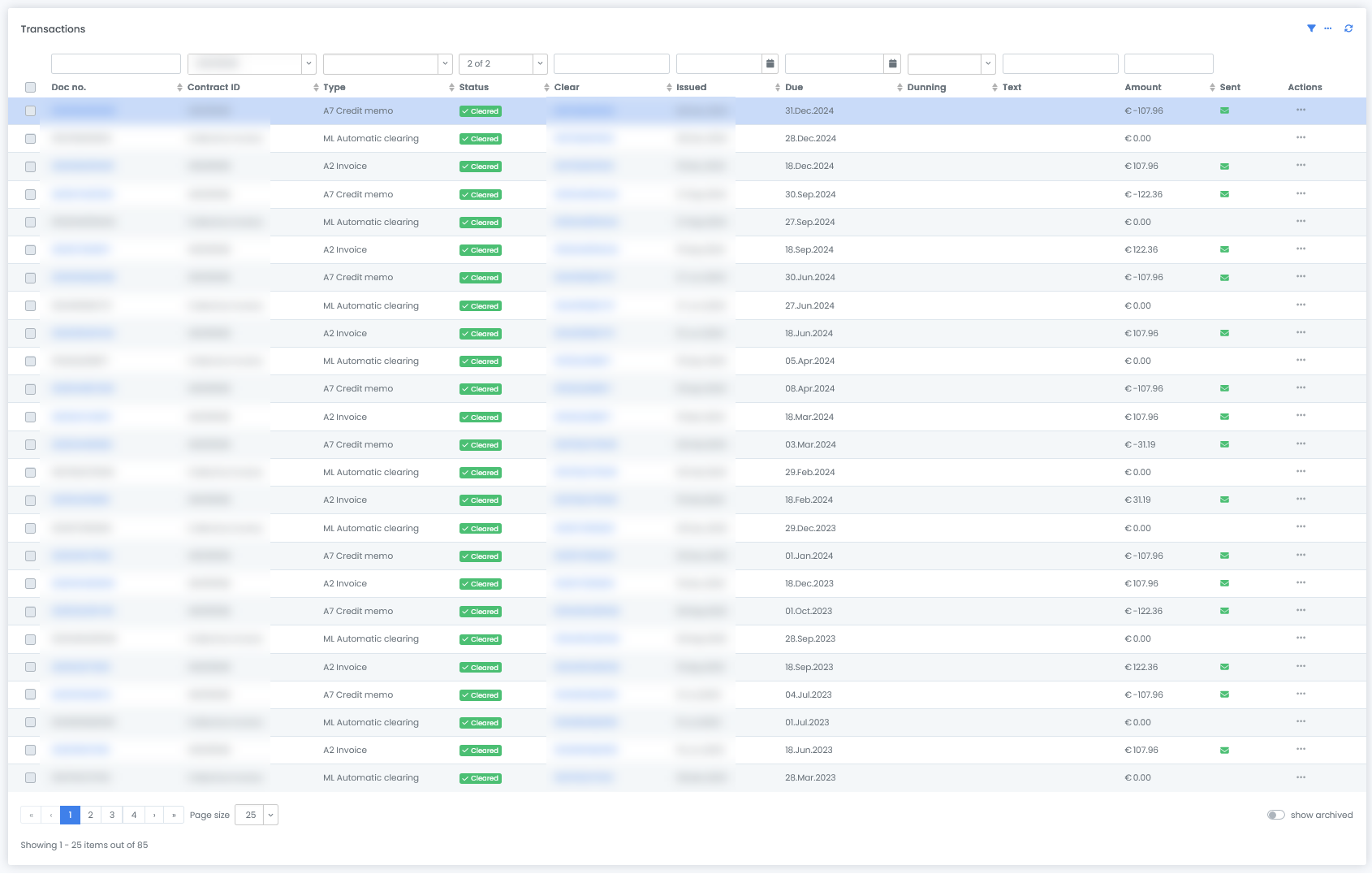Enable the show archived toggle
This screenshot has width=1372, height=874.
[1275, 815]
